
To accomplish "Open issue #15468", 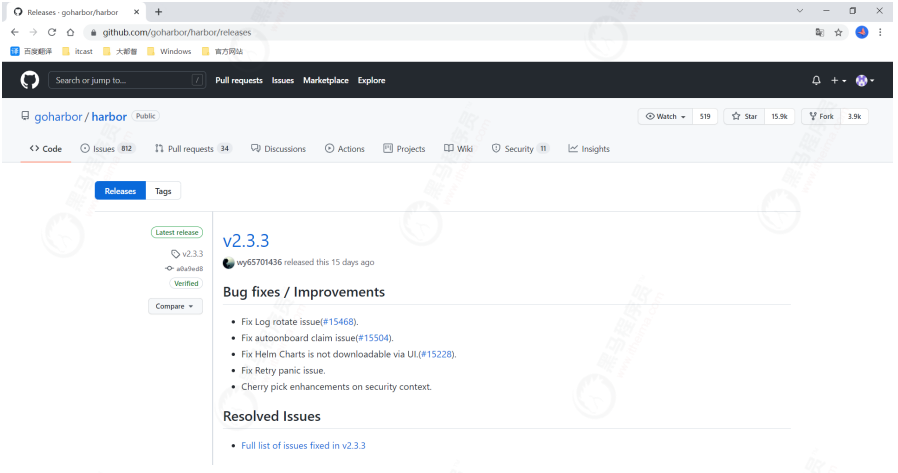I will point(338,322).
